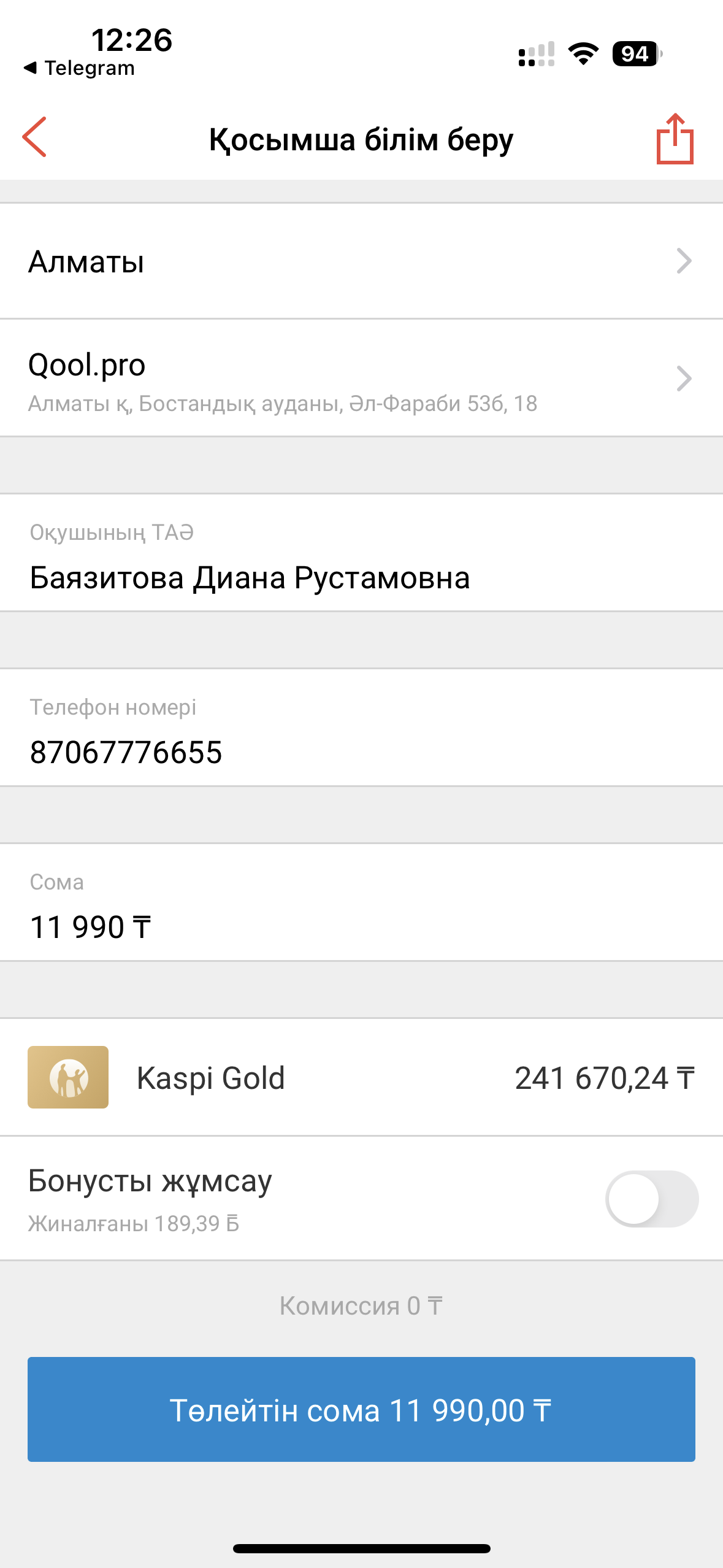This screenshot has width=723, height=1568.
Task: Tap the red back arrow
Action: (35, 137)
